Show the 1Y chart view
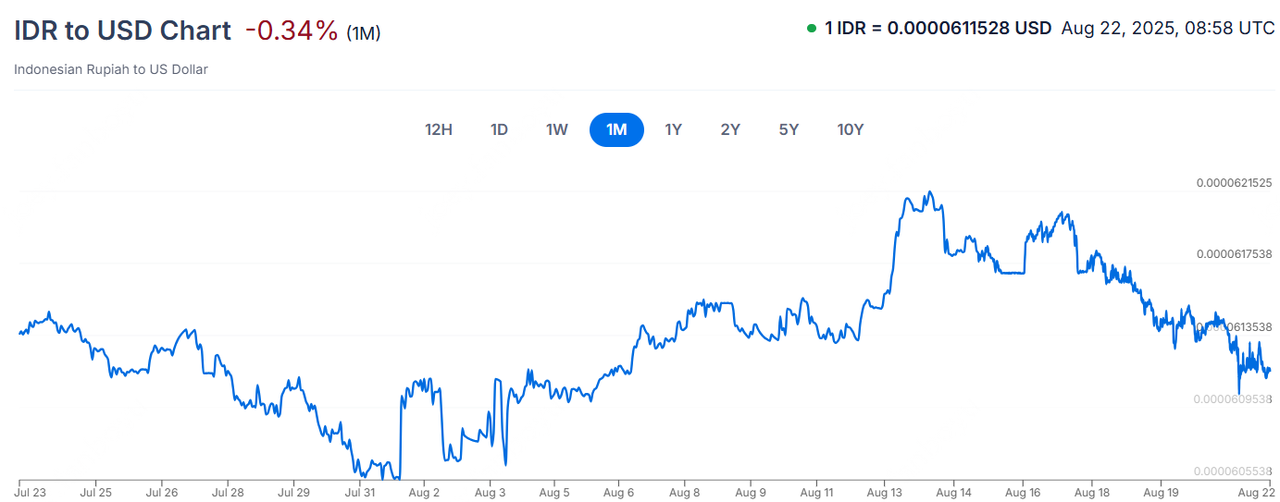 (673, 129)
